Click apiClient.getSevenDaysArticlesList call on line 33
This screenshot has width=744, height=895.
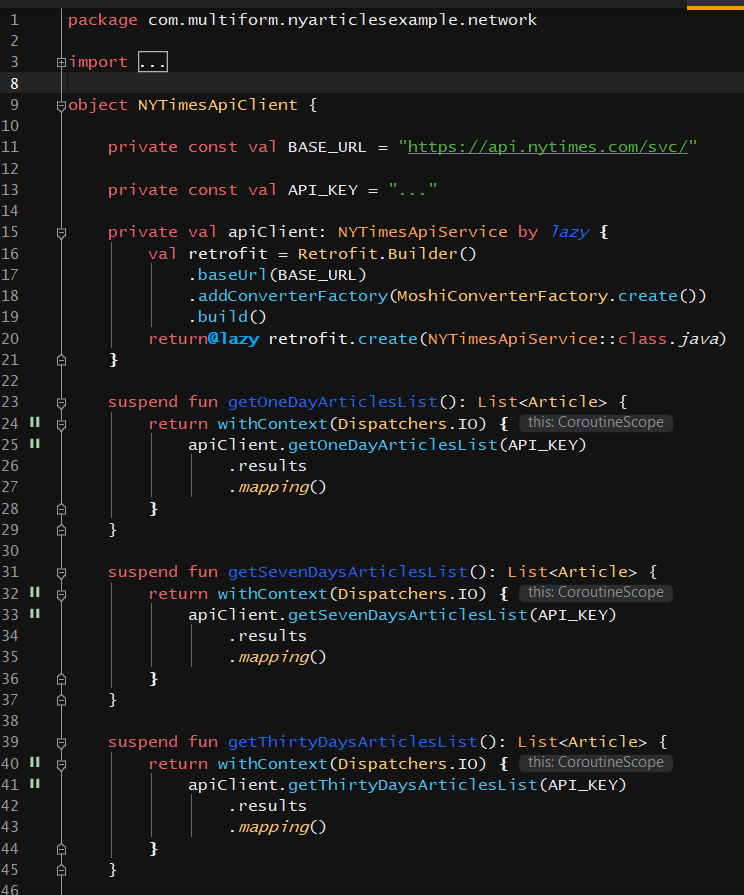[357, 615]
